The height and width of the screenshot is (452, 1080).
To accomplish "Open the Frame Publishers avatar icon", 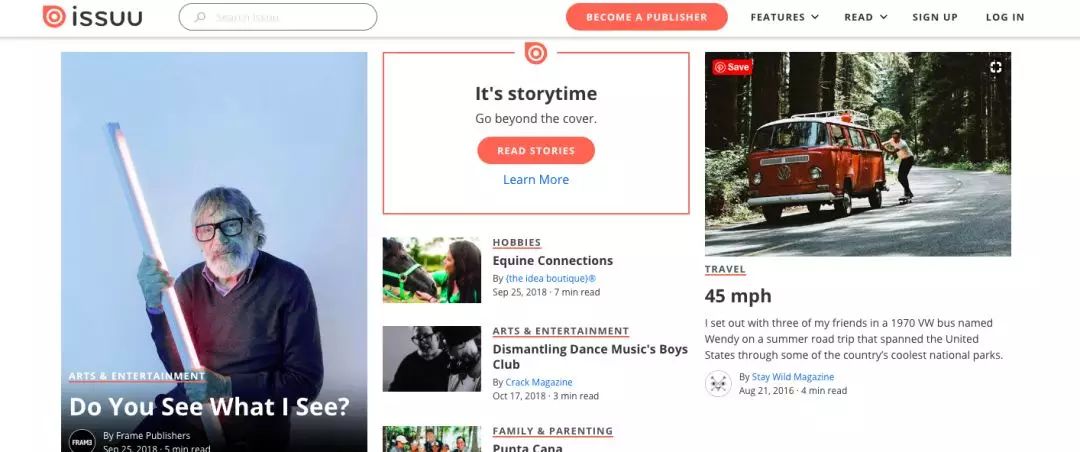I will (x=82, y=442).
